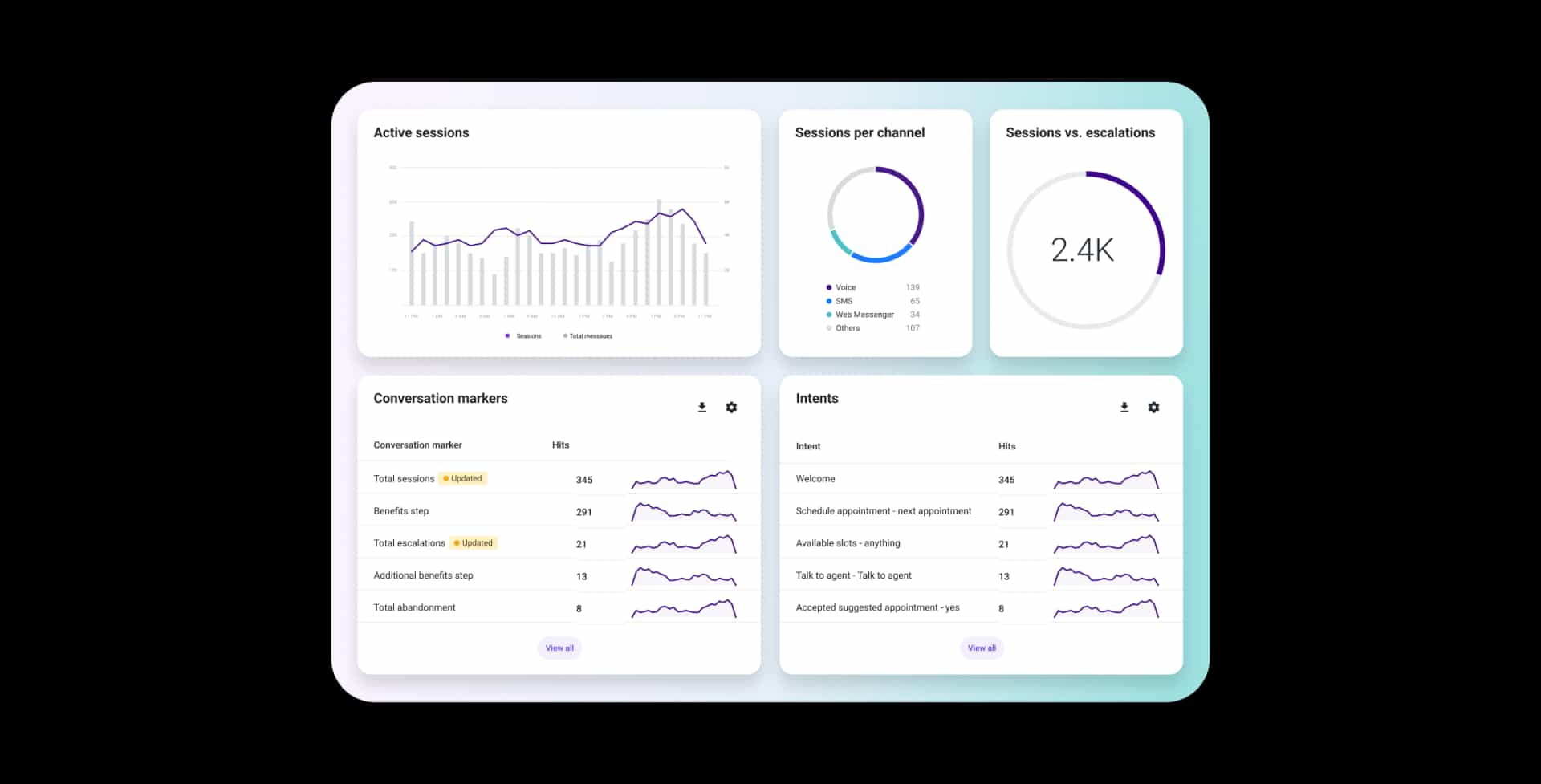Select Voice in channel legend
Screen dimensions: 1541x784
tap(845, 287)
